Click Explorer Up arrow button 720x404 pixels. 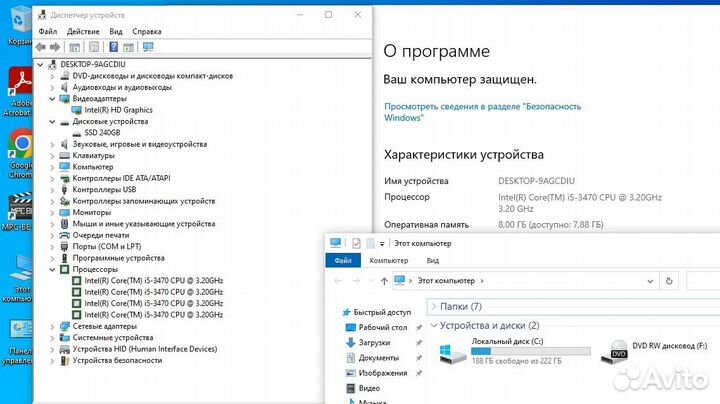click(x=384, y=281)
